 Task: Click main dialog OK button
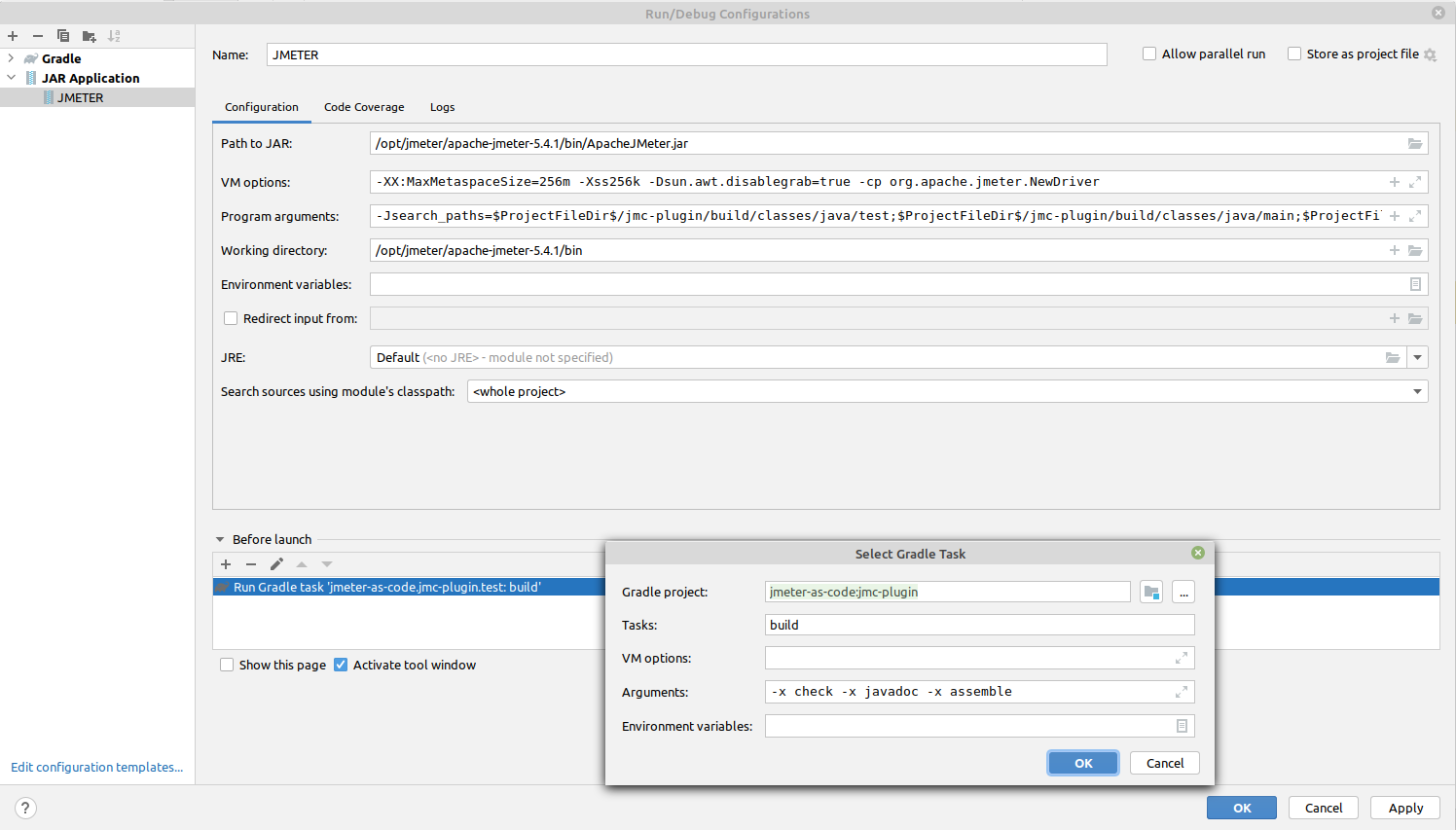(1242, 808)
